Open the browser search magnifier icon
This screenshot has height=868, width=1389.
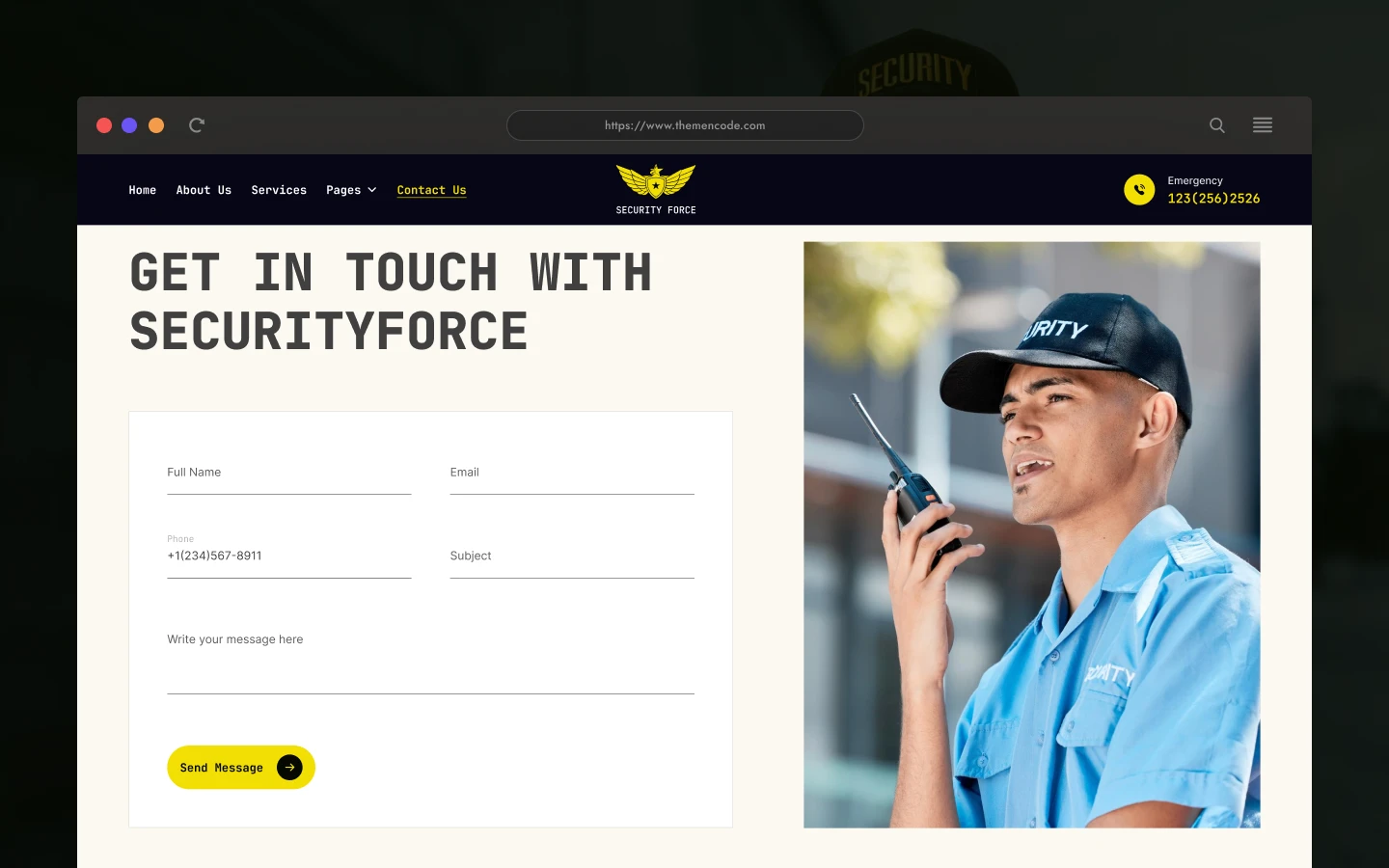(x=1217, y=125)
